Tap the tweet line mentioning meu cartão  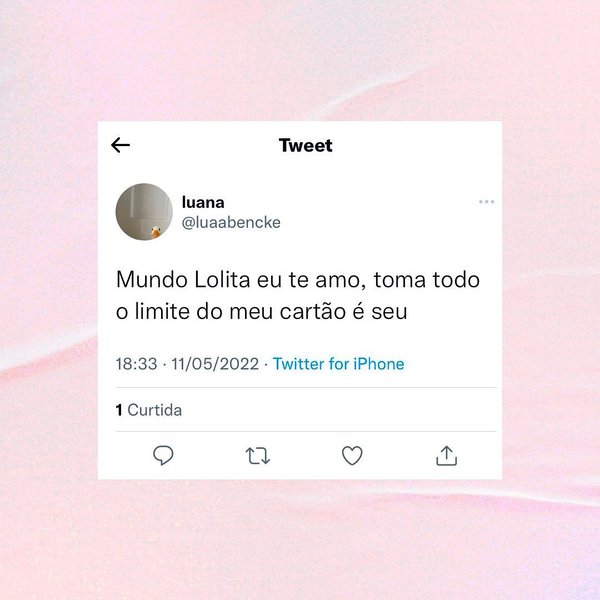[261, 311]
